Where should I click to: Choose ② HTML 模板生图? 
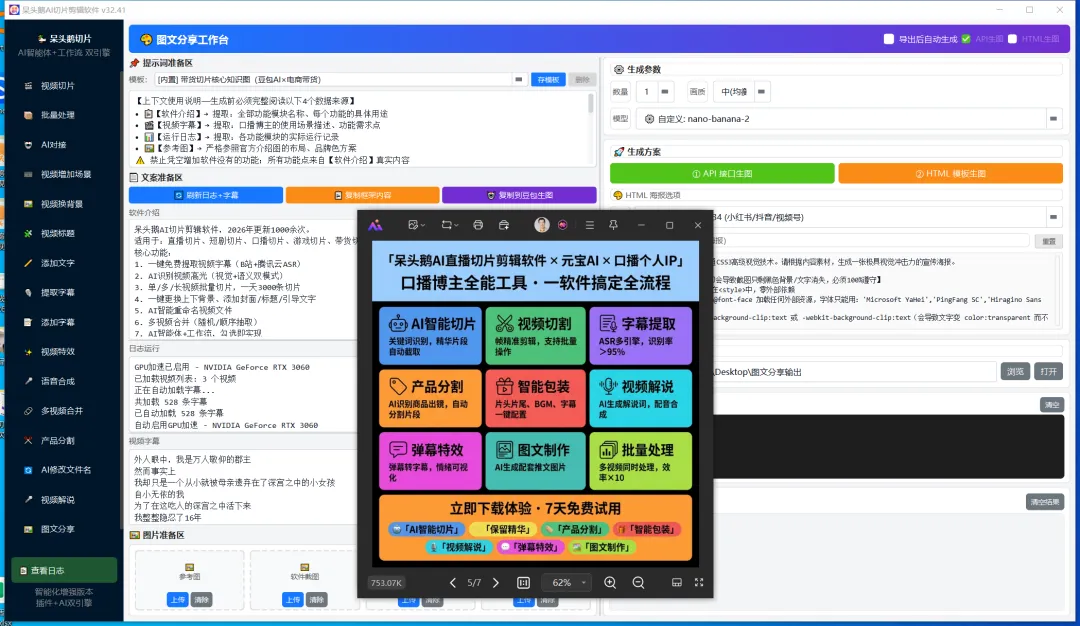point(951,174)
